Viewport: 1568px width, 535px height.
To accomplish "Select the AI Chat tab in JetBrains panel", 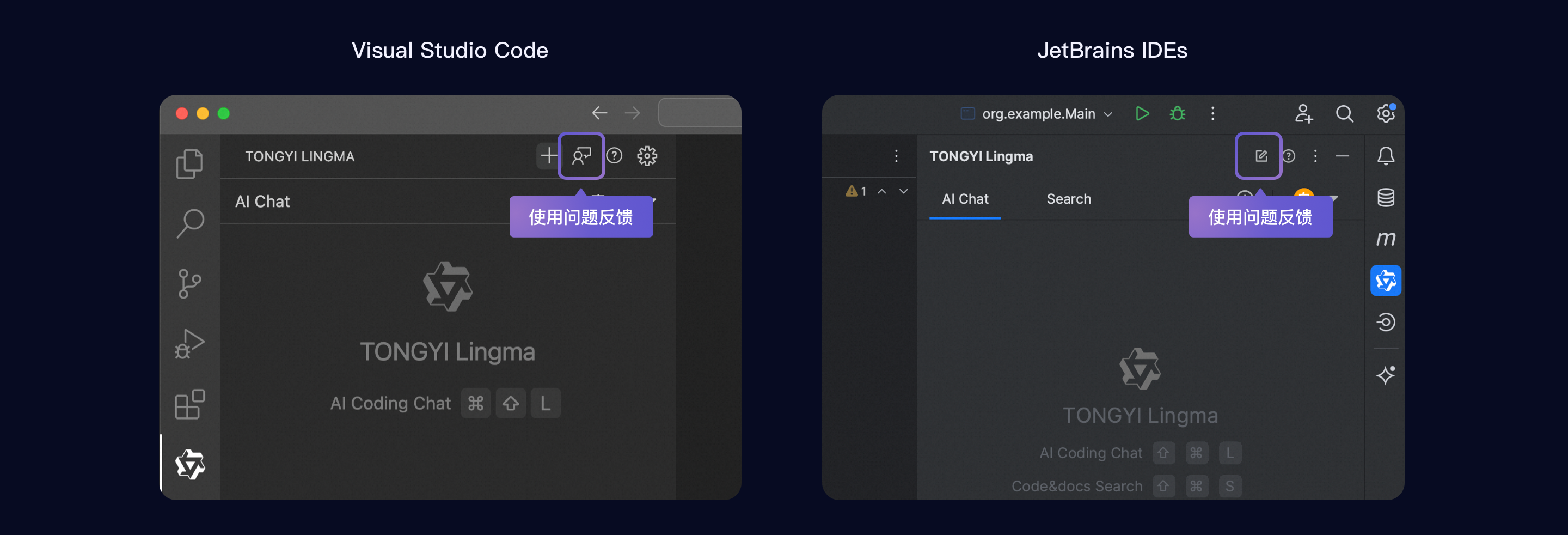I will pos(965,199).
